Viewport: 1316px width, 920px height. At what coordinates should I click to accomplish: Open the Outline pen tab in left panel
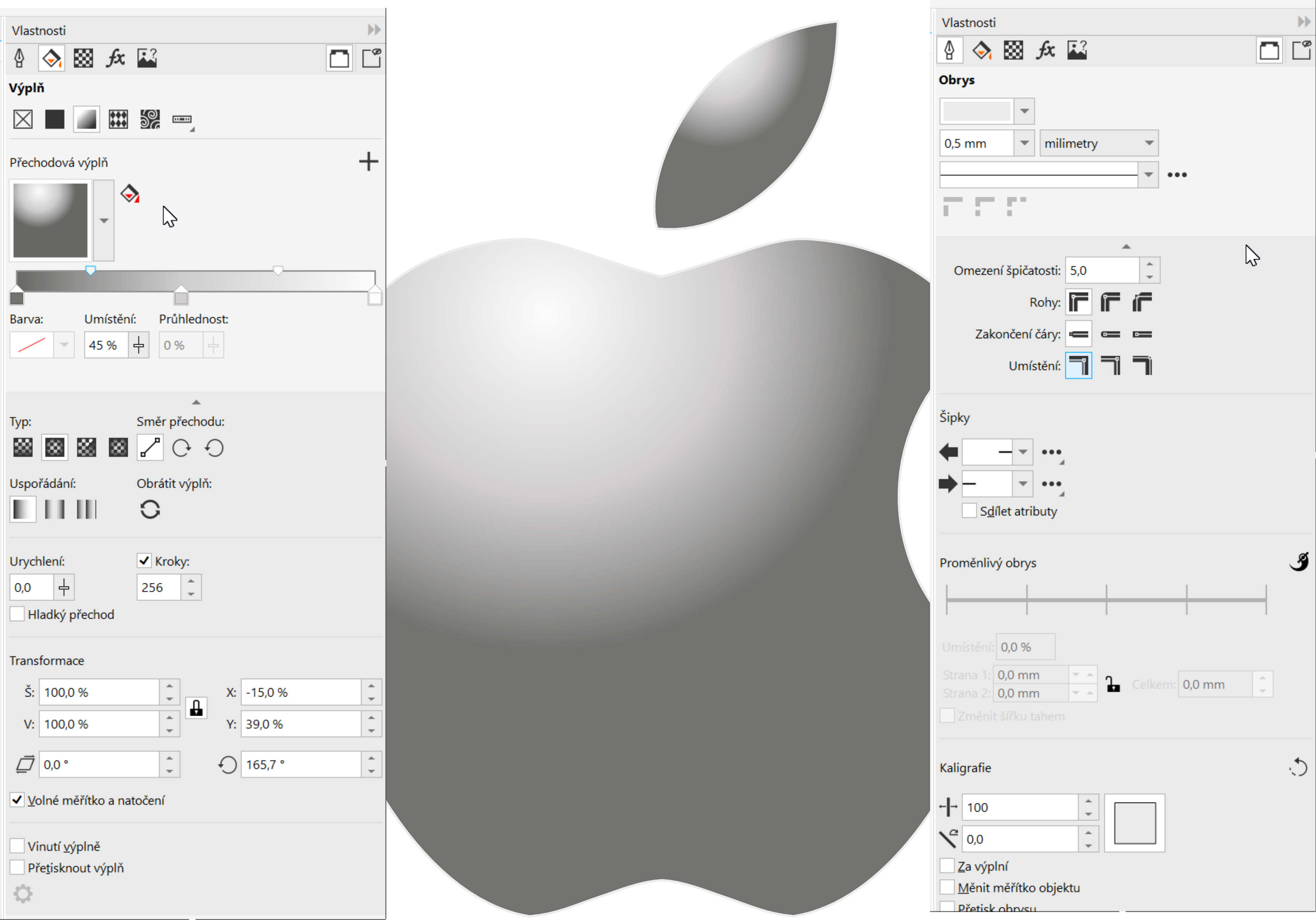tap(19, 58)
